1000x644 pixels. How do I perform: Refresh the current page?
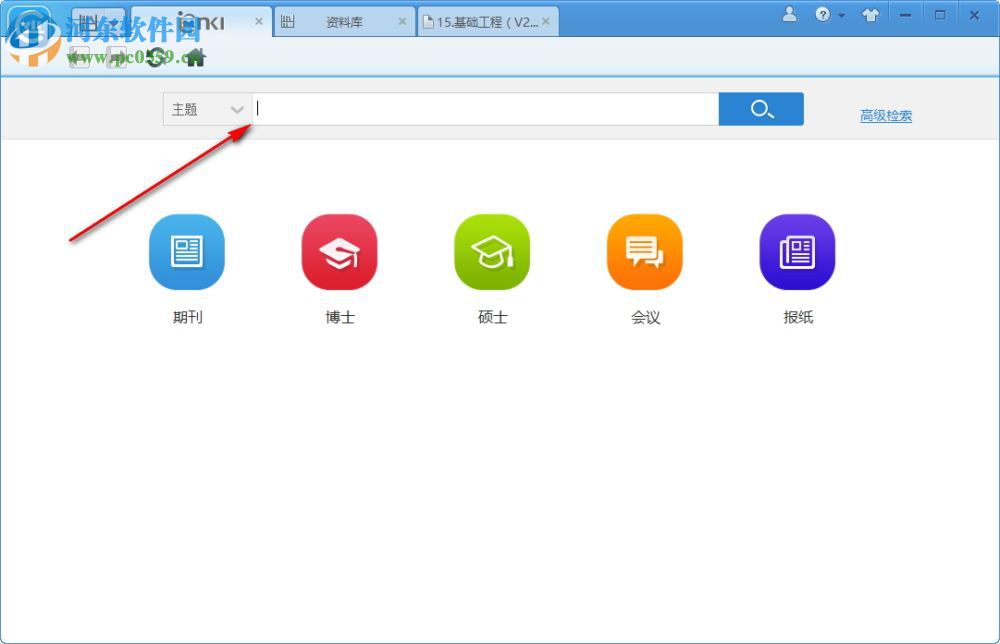(x=155, y=57)
